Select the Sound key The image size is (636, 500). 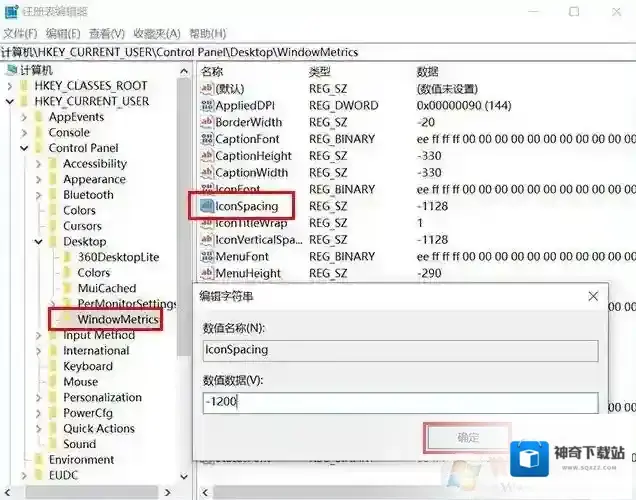point(80,444)
